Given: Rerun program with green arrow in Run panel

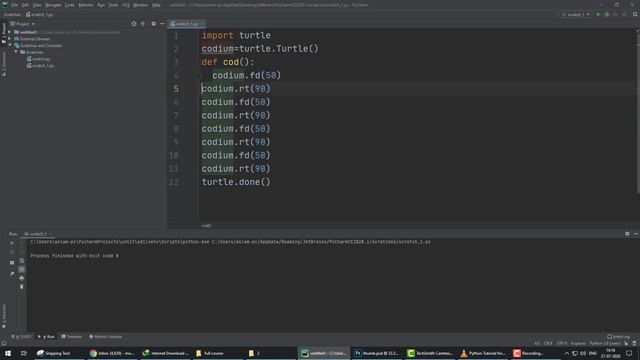Looking at the screenshot, I should (12, 243).
